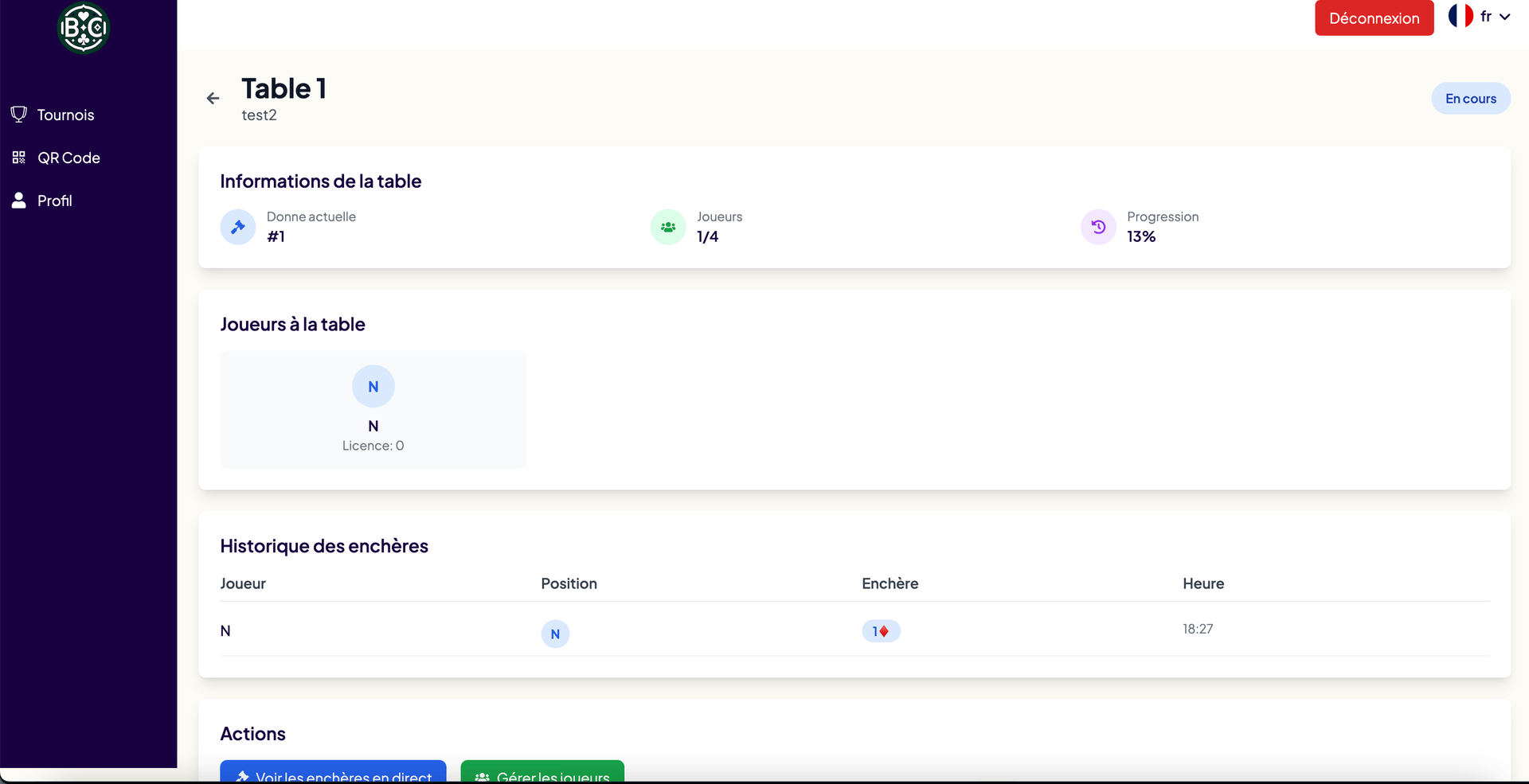Click the trophy icon beside Tournois
The height and width of the screenshot is (784, 1529).
19,115
